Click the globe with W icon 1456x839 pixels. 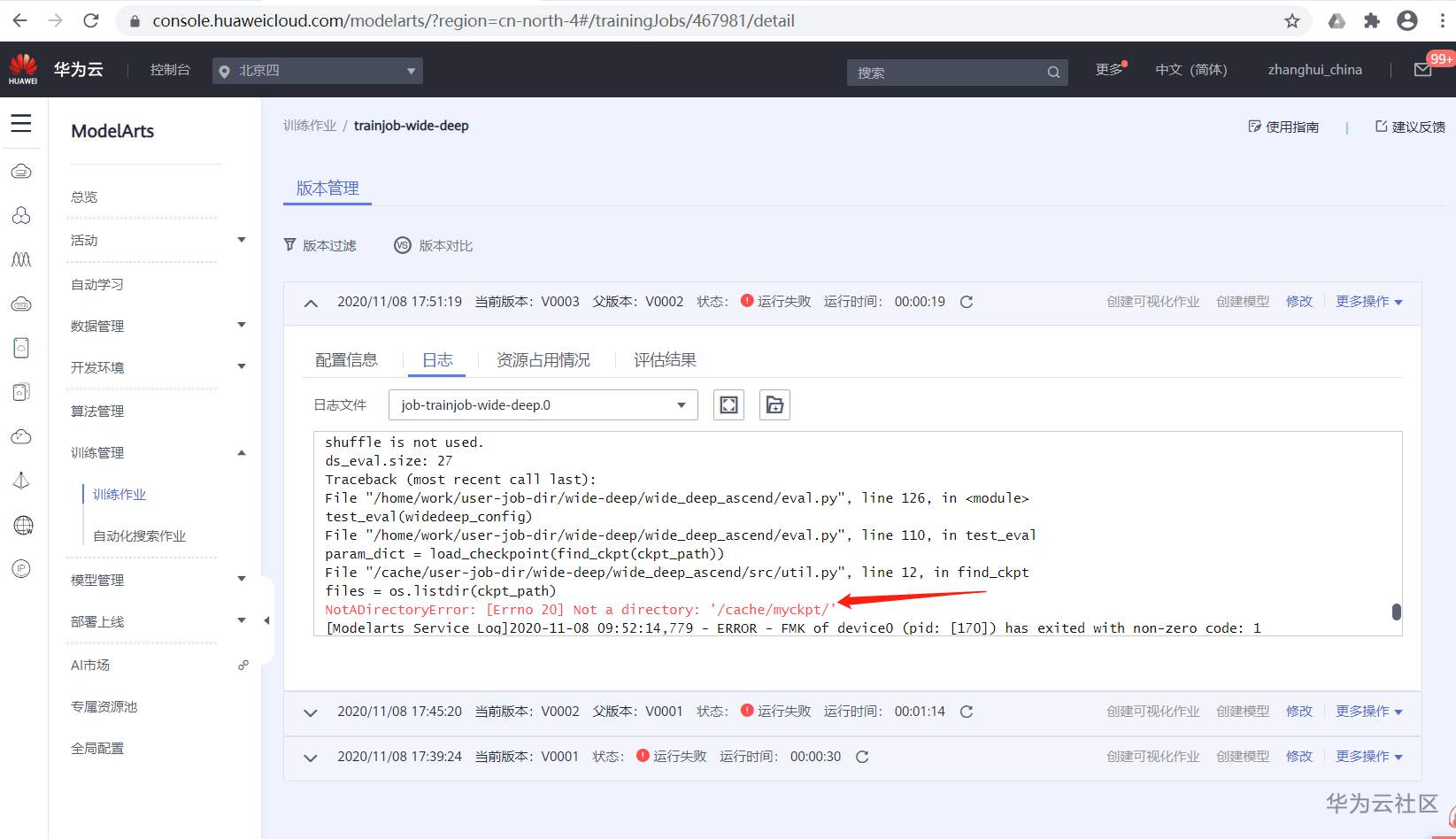[x=23, y=525]
